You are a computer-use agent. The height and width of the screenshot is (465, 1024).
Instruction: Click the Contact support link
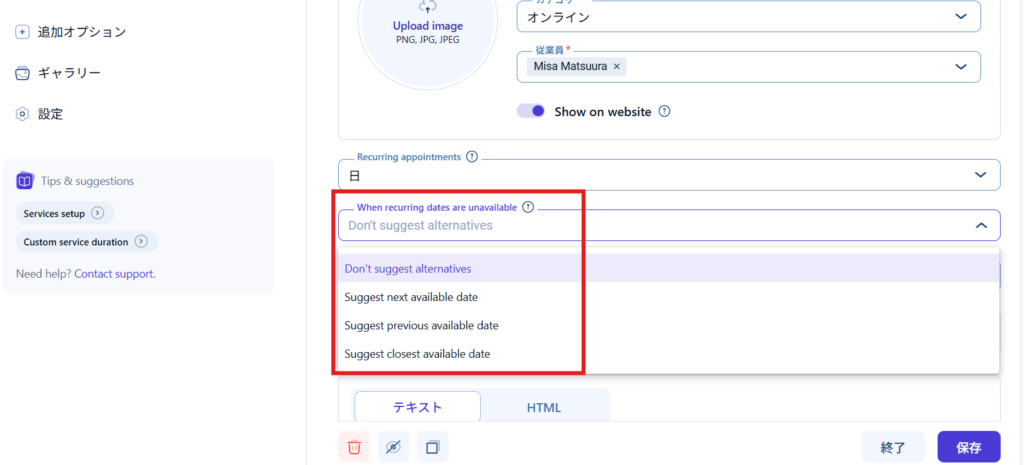tap(114, 274)
